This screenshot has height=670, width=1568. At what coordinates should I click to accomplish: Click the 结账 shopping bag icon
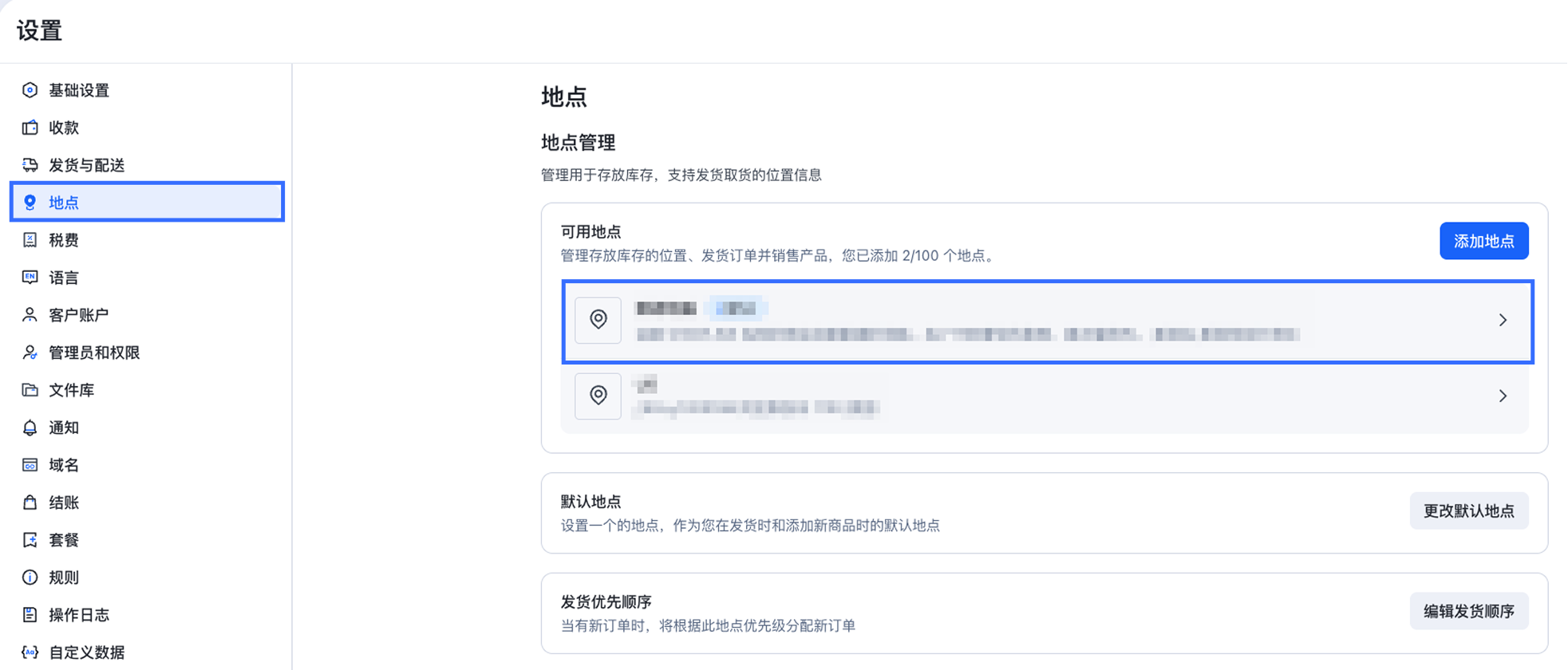tap(30, 503)
